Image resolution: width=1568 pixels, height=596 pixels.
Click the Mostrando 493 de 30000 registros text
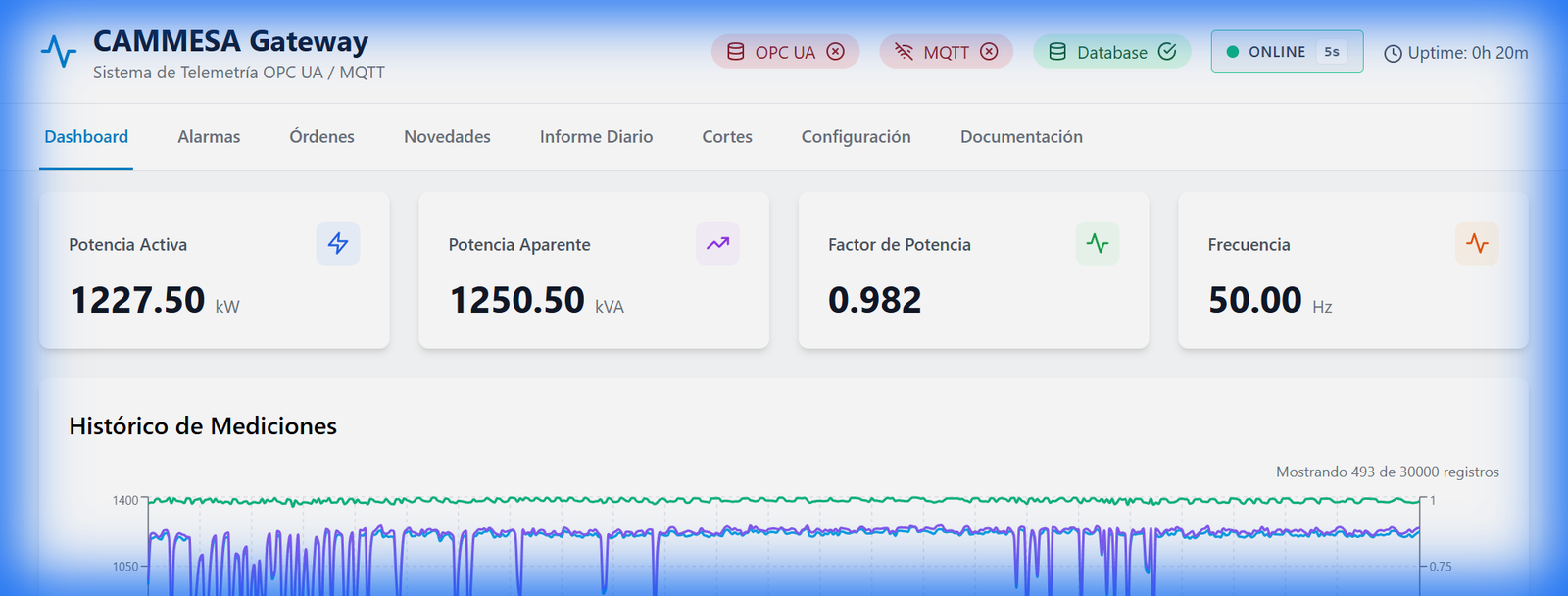point(1388,472)
